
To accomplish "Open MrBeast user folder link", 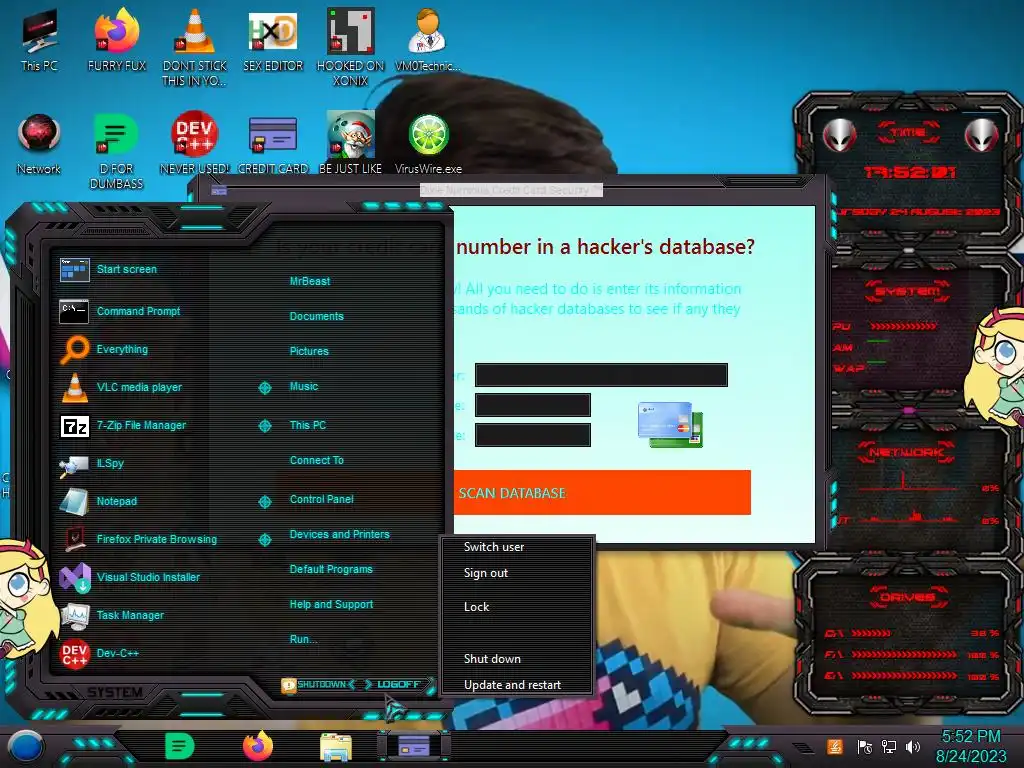I will 310,281.
